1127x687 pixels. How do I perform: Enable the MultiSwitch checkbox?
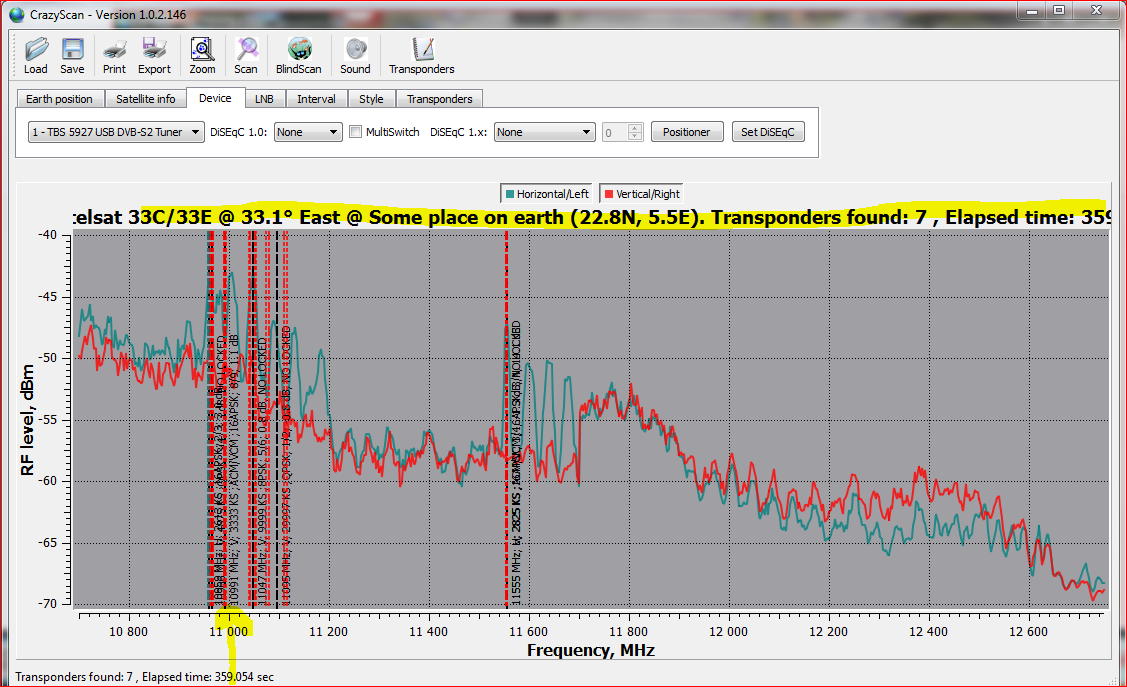click(x=355, y=132)
